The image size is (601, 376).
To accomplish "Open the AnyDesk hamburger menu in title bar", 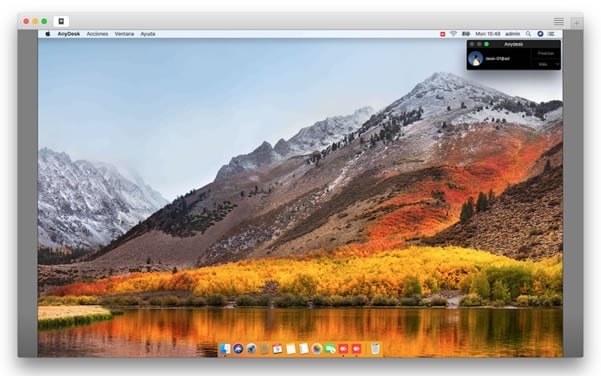I will click(x=558, y=21).
